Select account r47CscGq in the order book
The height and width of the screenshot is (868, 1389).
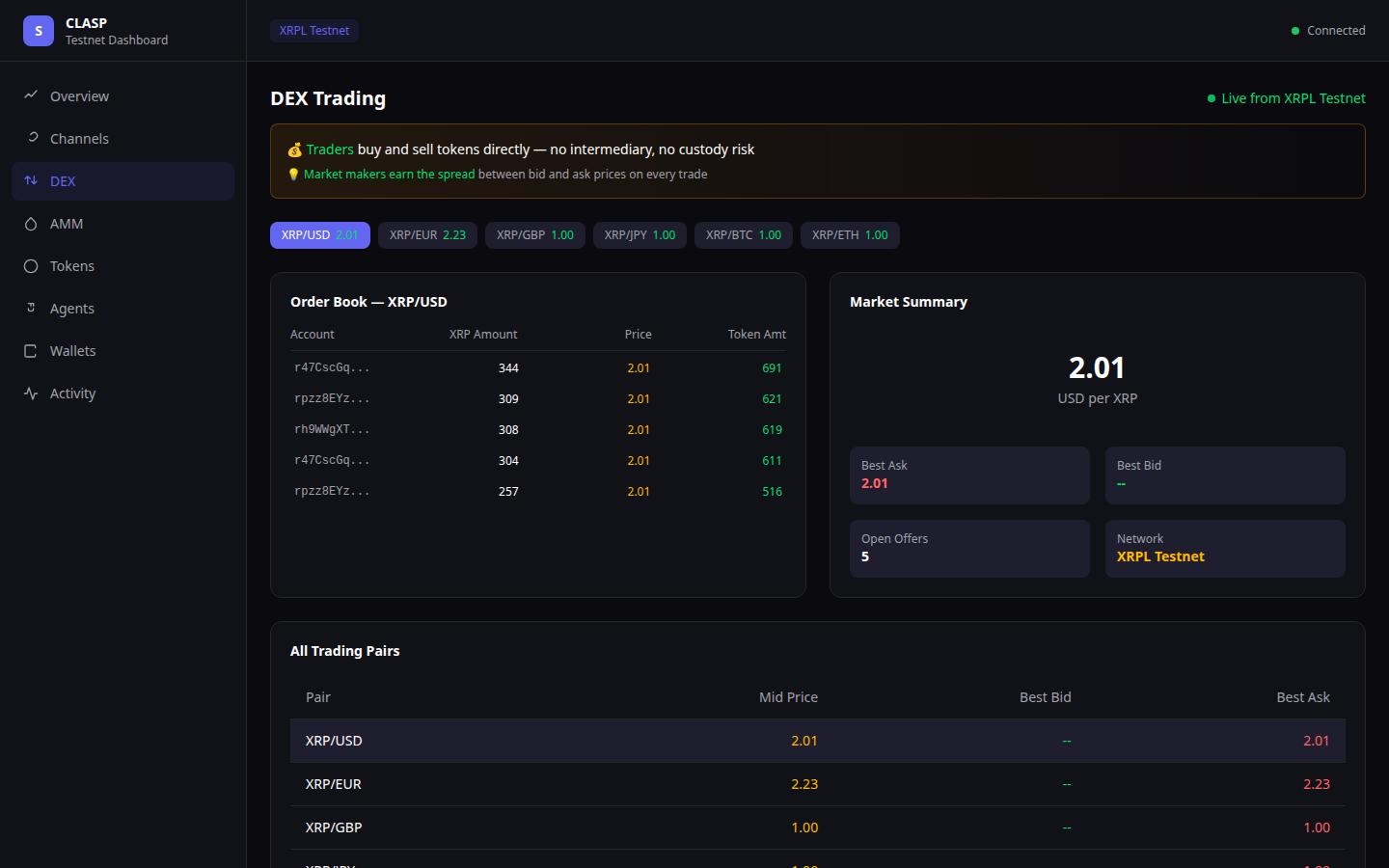[332, 366]
